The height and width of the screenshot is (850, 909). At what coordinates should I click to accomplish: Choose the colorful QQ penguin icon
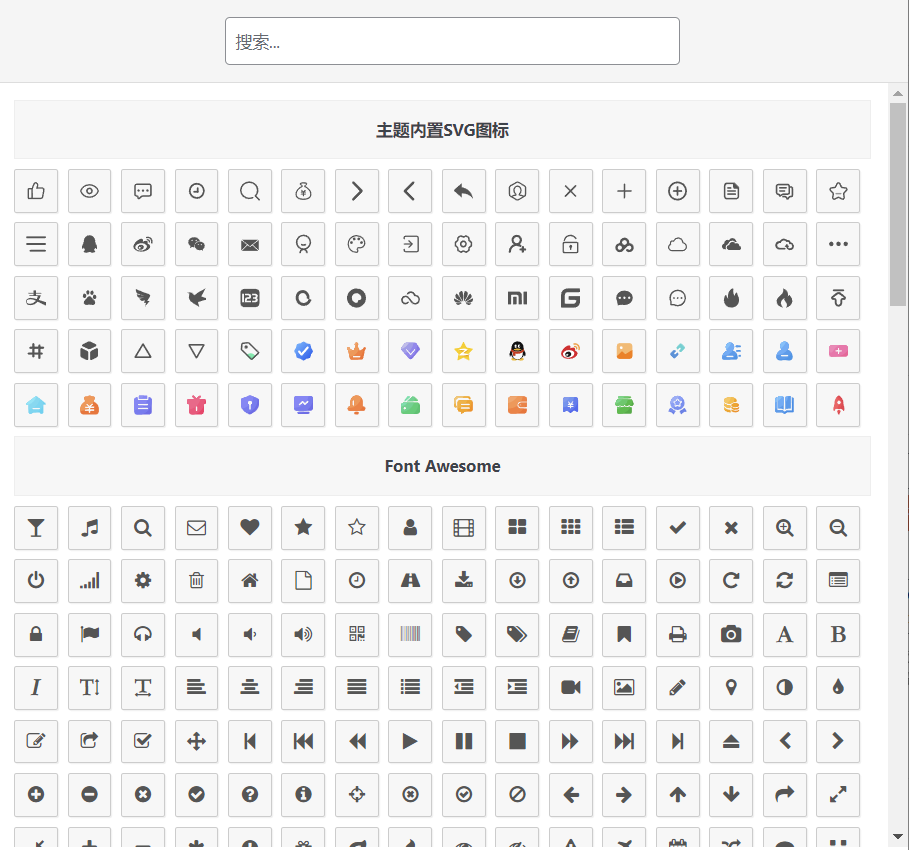(x=517, y=351)
